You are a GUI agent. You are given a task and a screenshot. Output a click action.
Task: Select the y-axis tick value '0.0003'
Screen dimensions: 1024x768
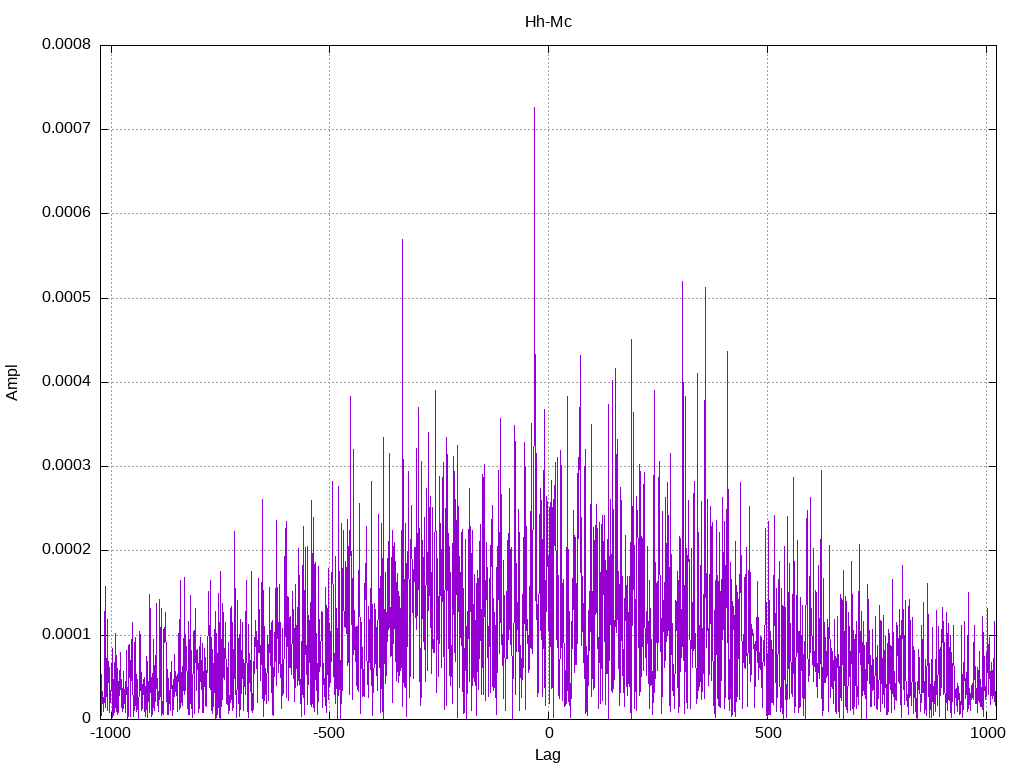click(x=66, y=466)
